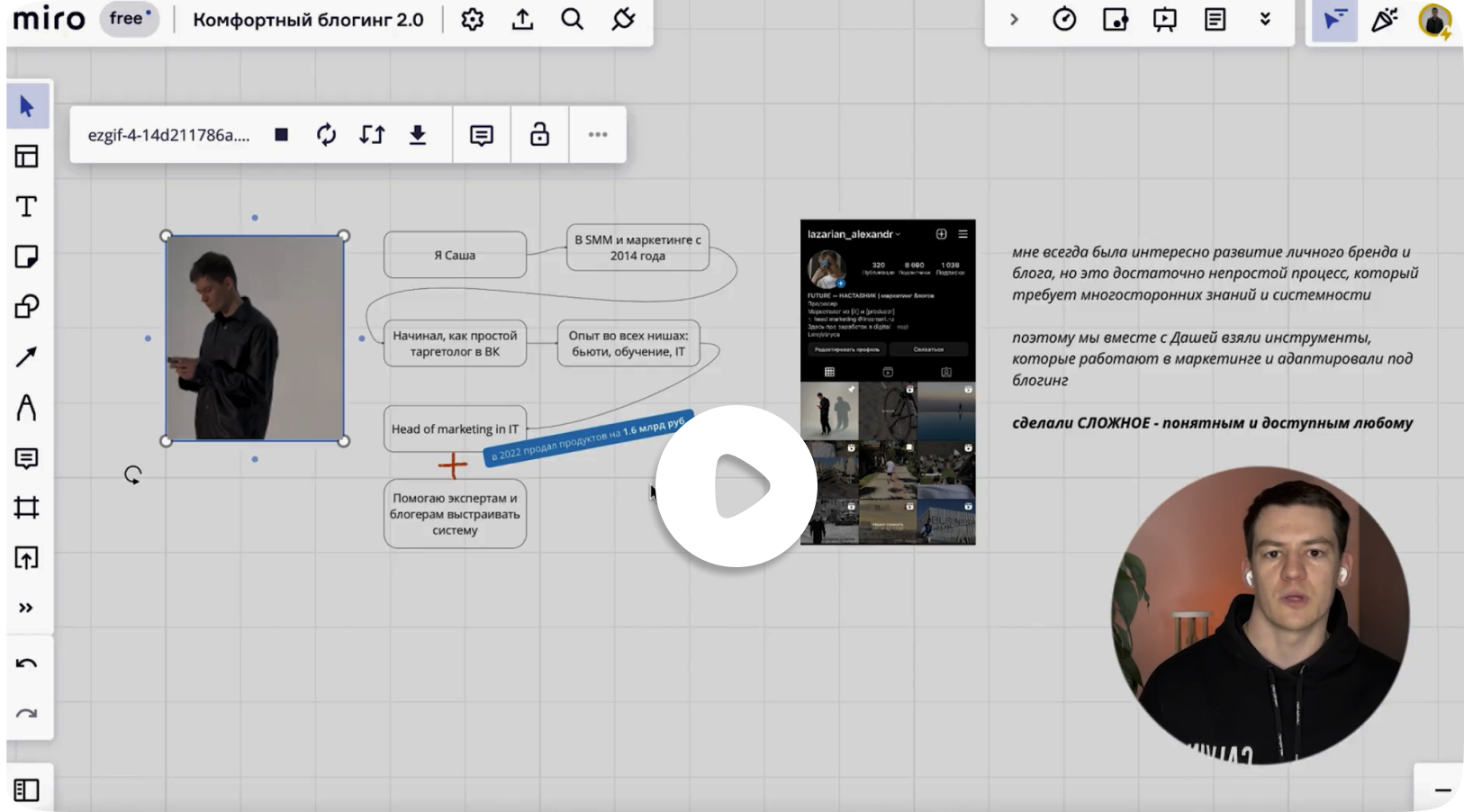Click the blue в 2022 продал продуктов label
Viewport: 1464px width, 812px height.
click(x=589, y=438)
